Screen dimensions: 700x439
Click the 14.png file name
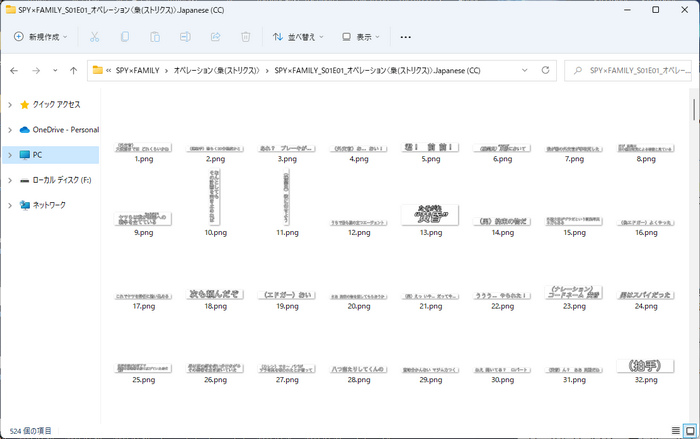(x=502, y=233)
